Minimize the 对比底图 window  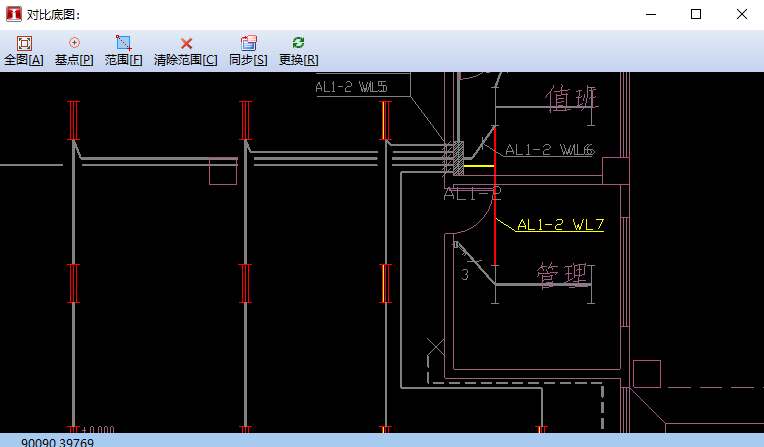tap(651, 14)
